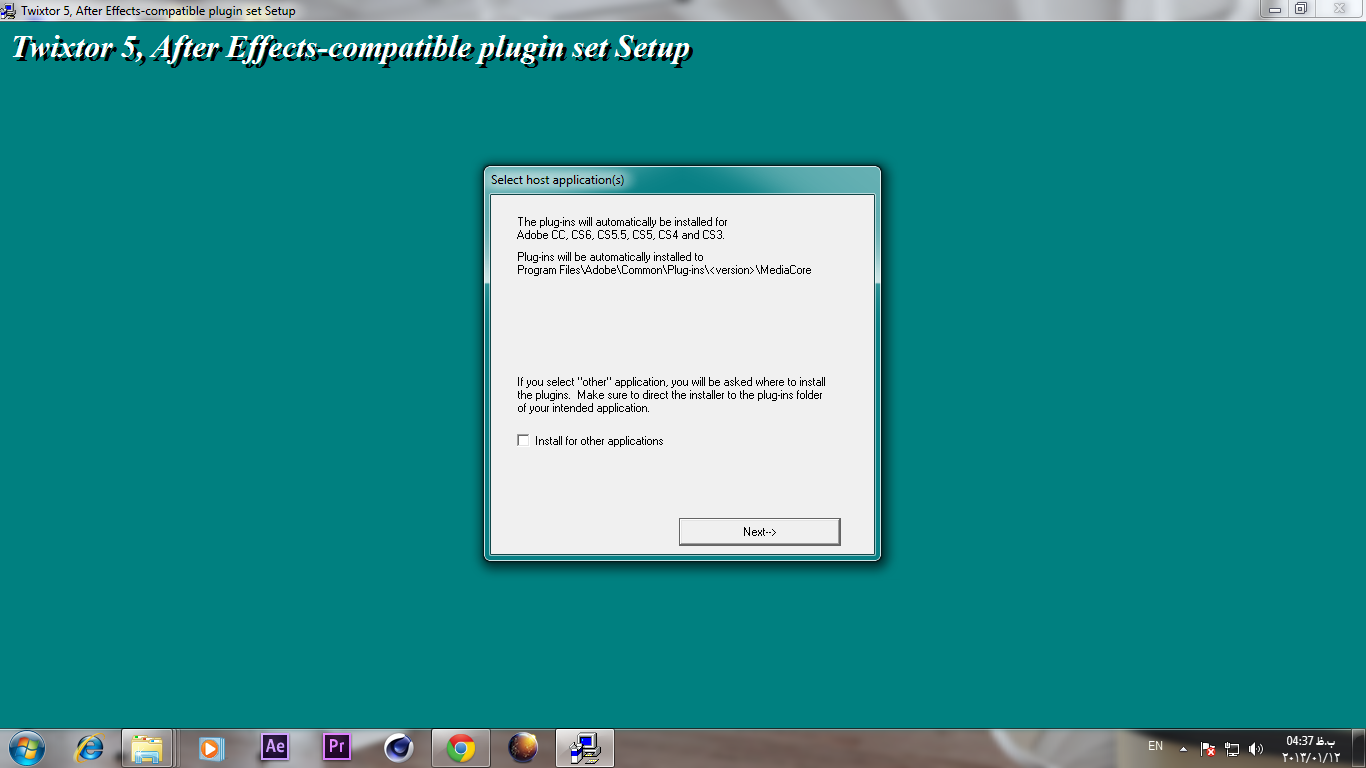The width and height of the screenshot is (1366, 768).
Task: Close the Twixtor Setup window
Action: (1339, 8)
